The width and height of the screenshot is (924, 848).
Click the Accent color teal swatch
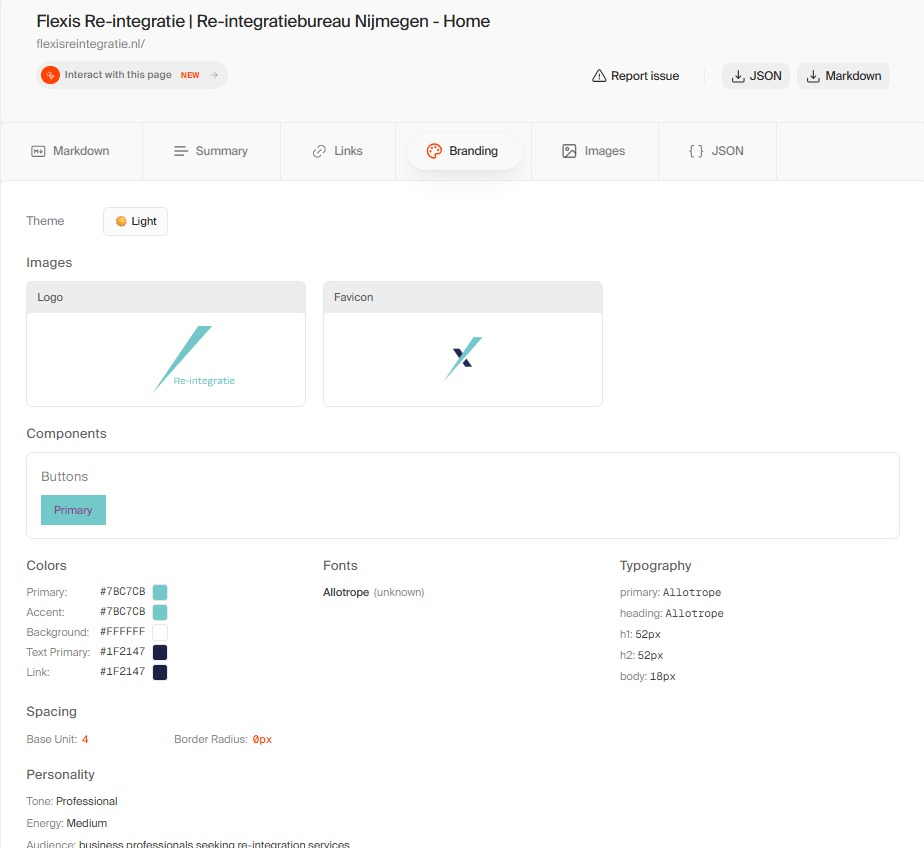click(x=160, y=612)
